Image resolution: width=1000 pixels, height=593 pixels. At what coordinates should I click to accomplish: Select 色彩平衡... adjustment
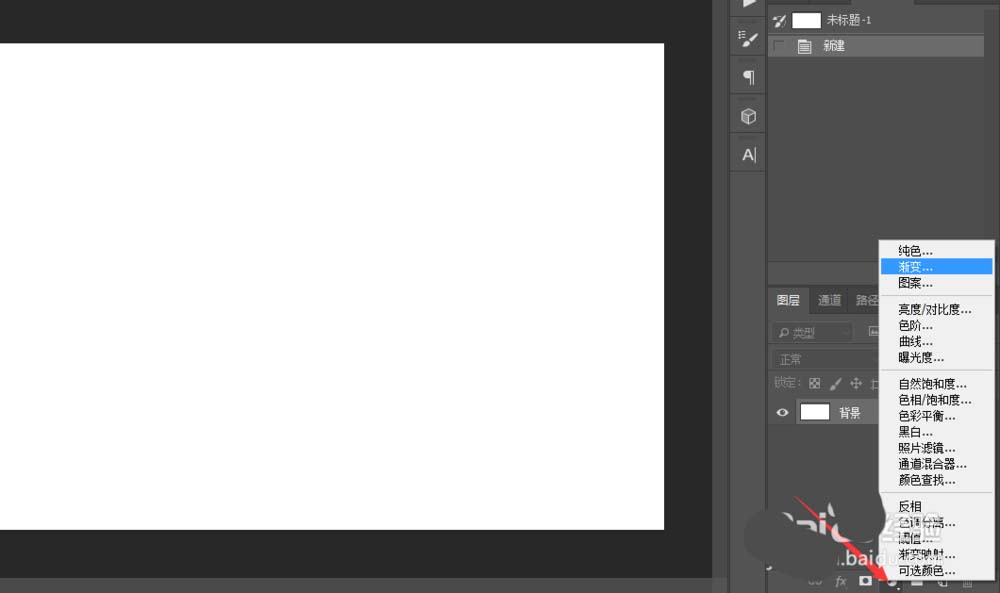point(936,416)
